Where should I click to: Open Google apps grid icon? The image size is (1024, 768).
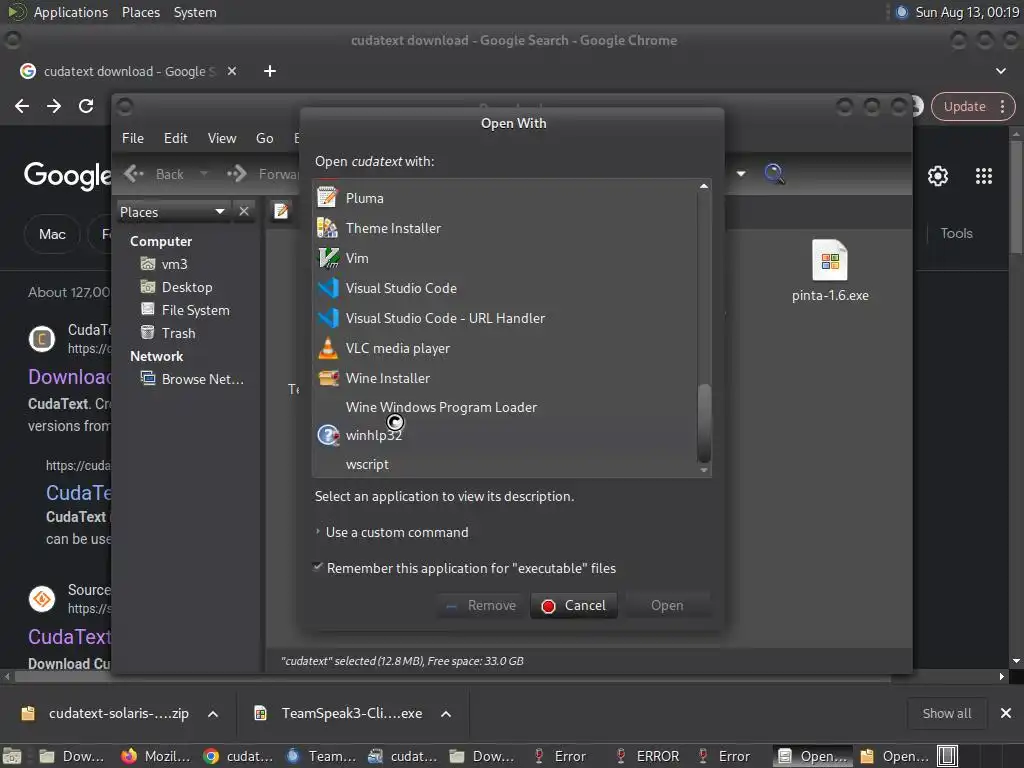click(x=984, y=176)
